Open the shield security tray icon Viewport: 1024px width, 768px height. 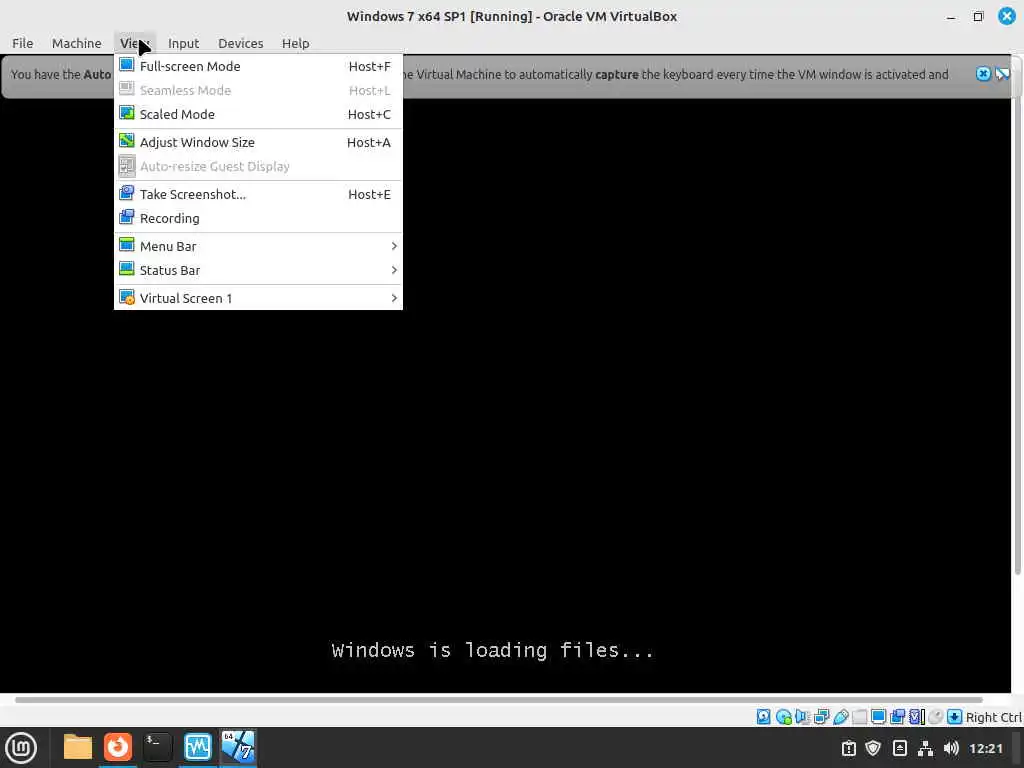[873, 748]
